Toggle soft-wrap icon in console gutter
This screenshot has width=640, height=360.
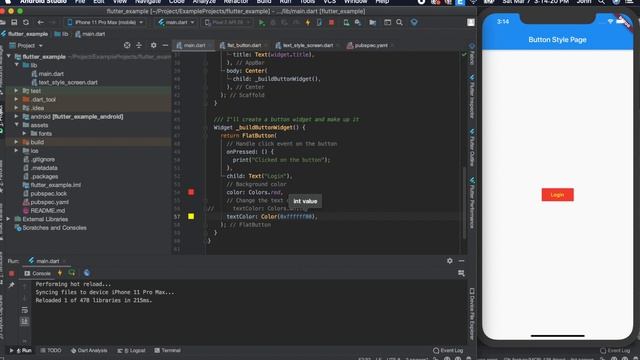[x=24, y=310]
